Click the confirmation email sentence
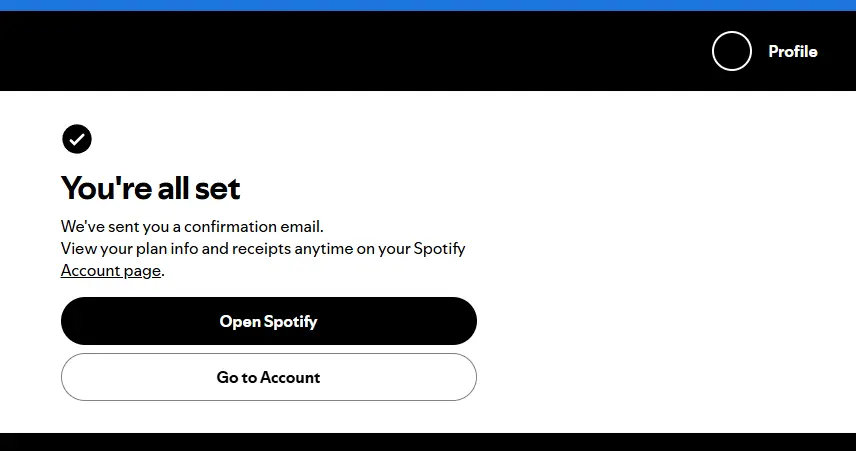Screen dimensions: 856x451 tap(192, 226)
